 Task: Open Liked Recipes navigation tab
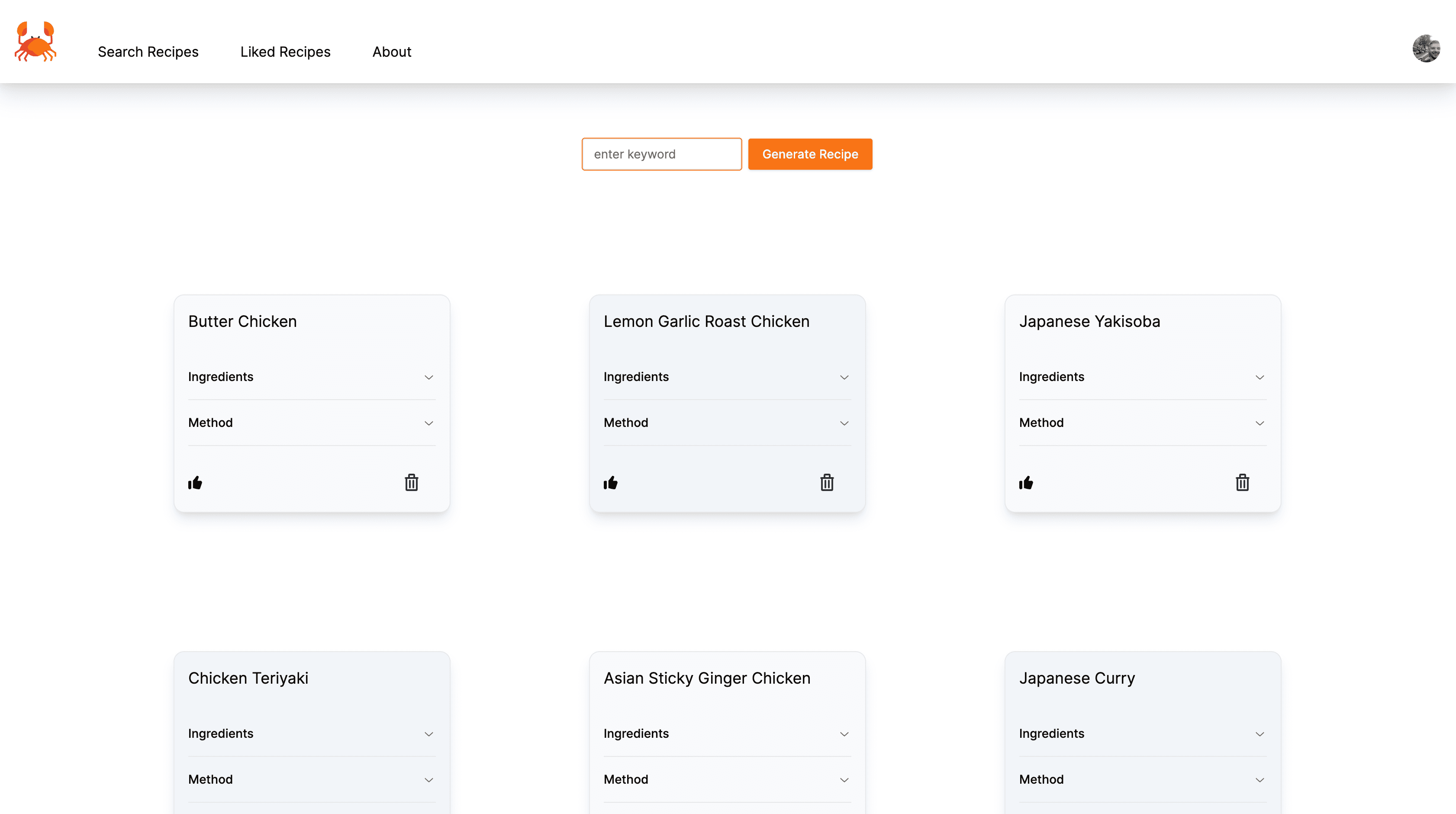(285, 51)
